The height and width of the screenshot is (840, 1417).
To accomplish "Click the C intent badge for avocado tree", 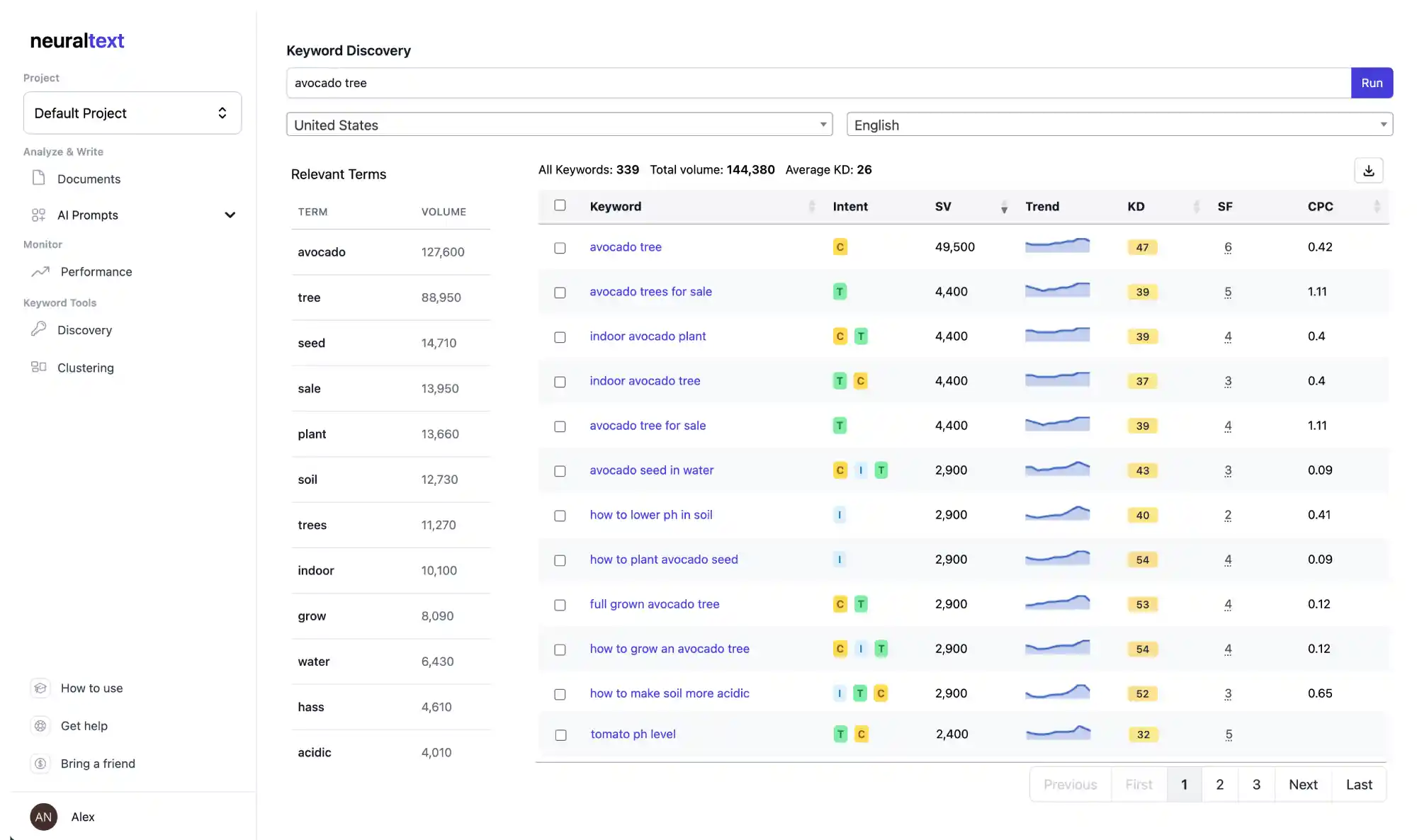I will click(x=840, y=246).
